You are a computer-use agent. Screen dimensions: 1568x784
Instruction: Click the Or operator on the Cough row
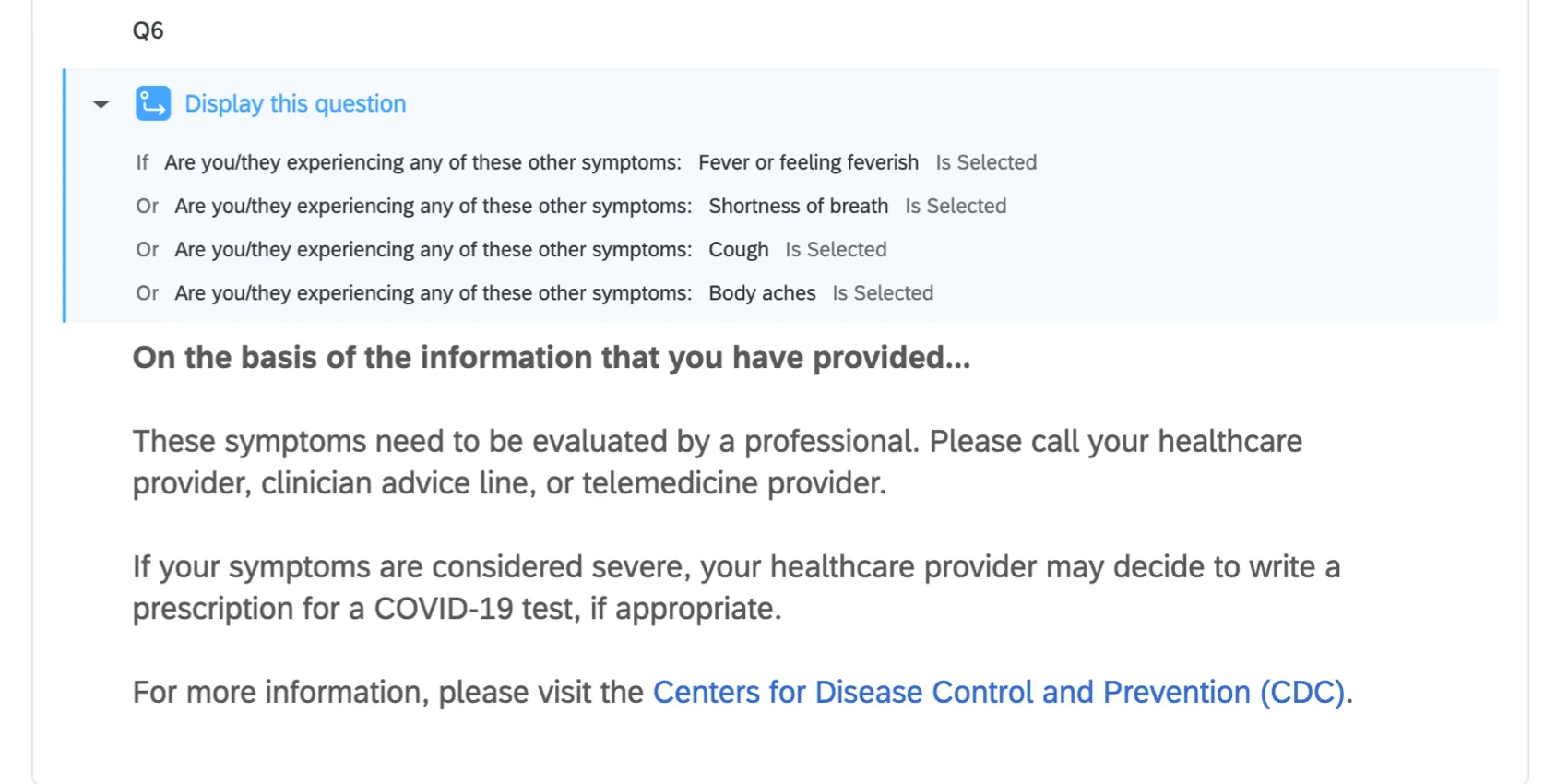tap(148, 249)
